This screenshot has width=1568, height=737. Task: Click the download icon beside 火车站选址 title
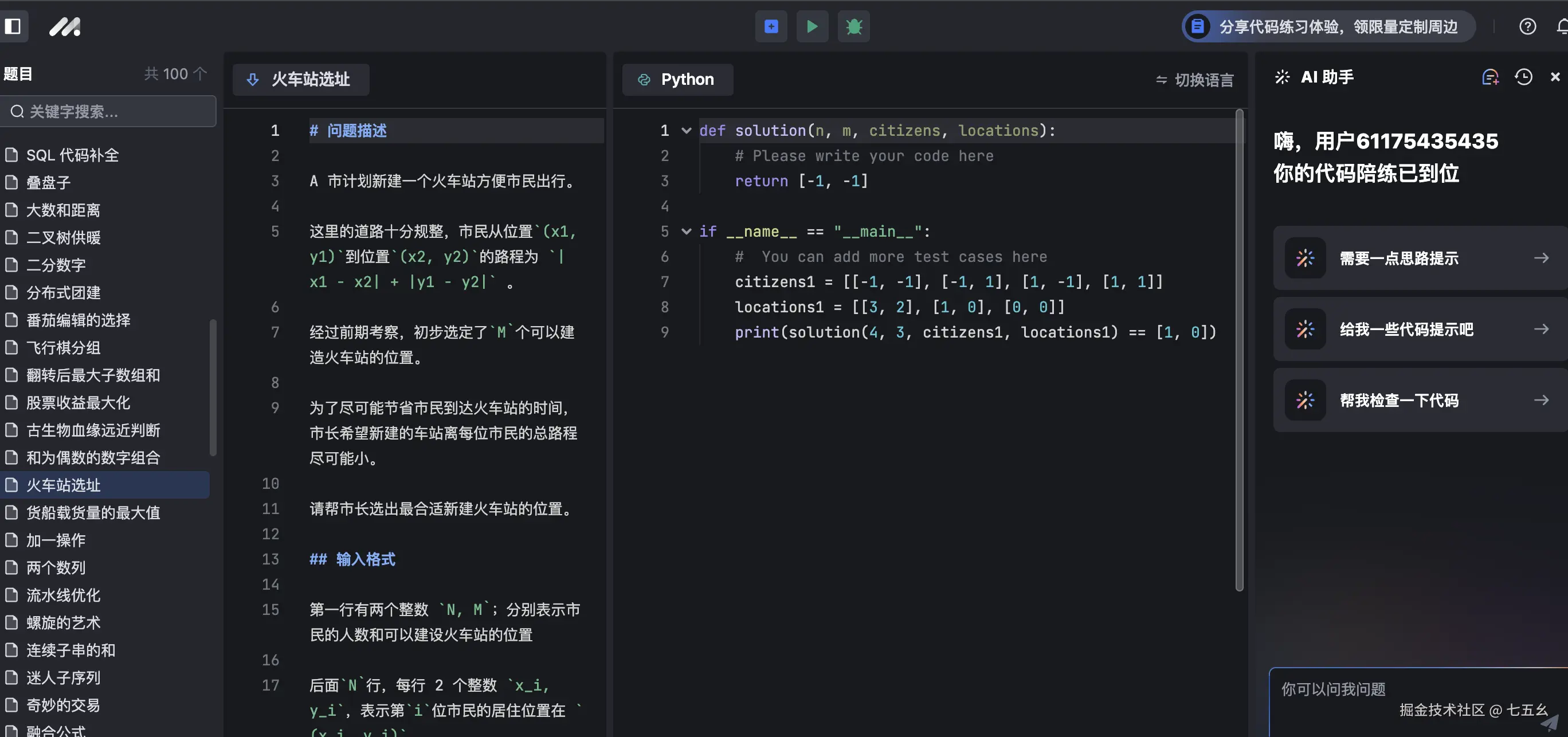click(253, 79)
